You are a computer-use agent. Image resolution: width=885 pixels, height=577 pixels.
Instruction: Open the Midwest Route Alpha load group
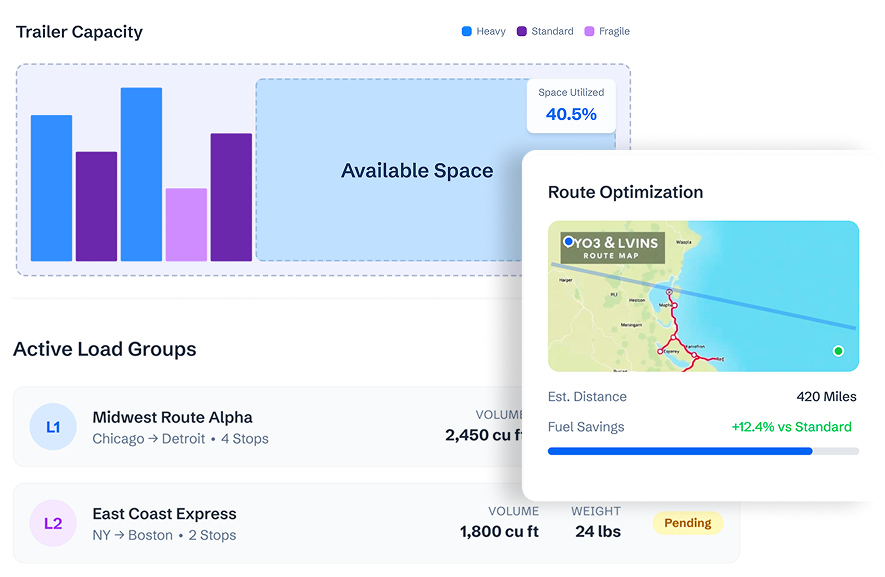coord(172,417)
